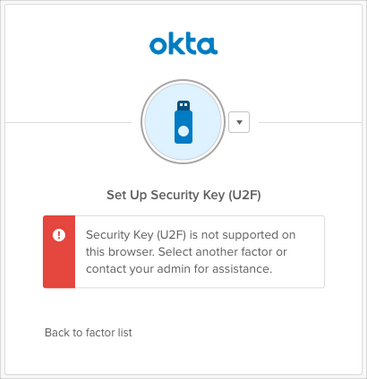This screenshot has height=379, width=367.
Task: Select the not supported error message text
Action: 191,252
